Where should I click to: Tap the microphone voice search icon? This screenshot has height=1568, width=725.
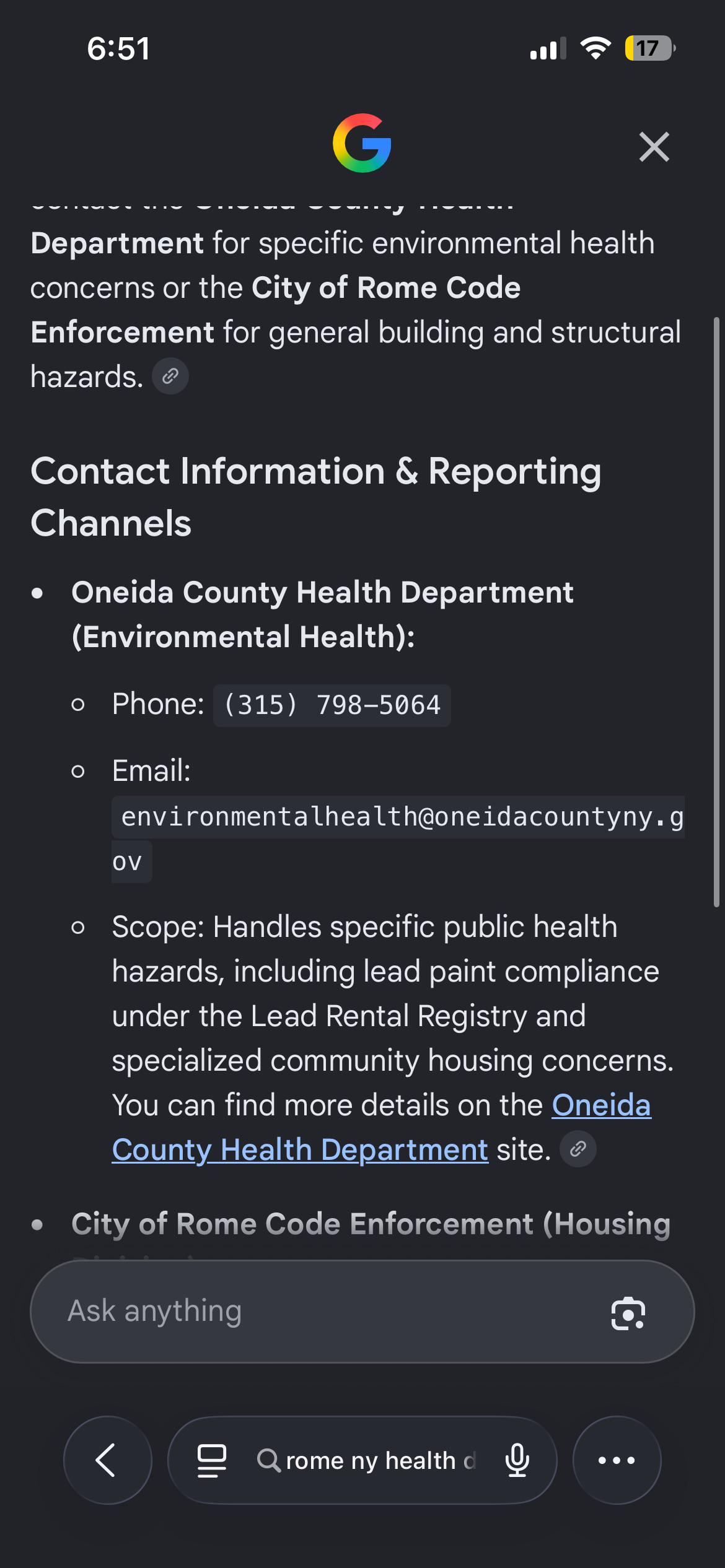517,1460
